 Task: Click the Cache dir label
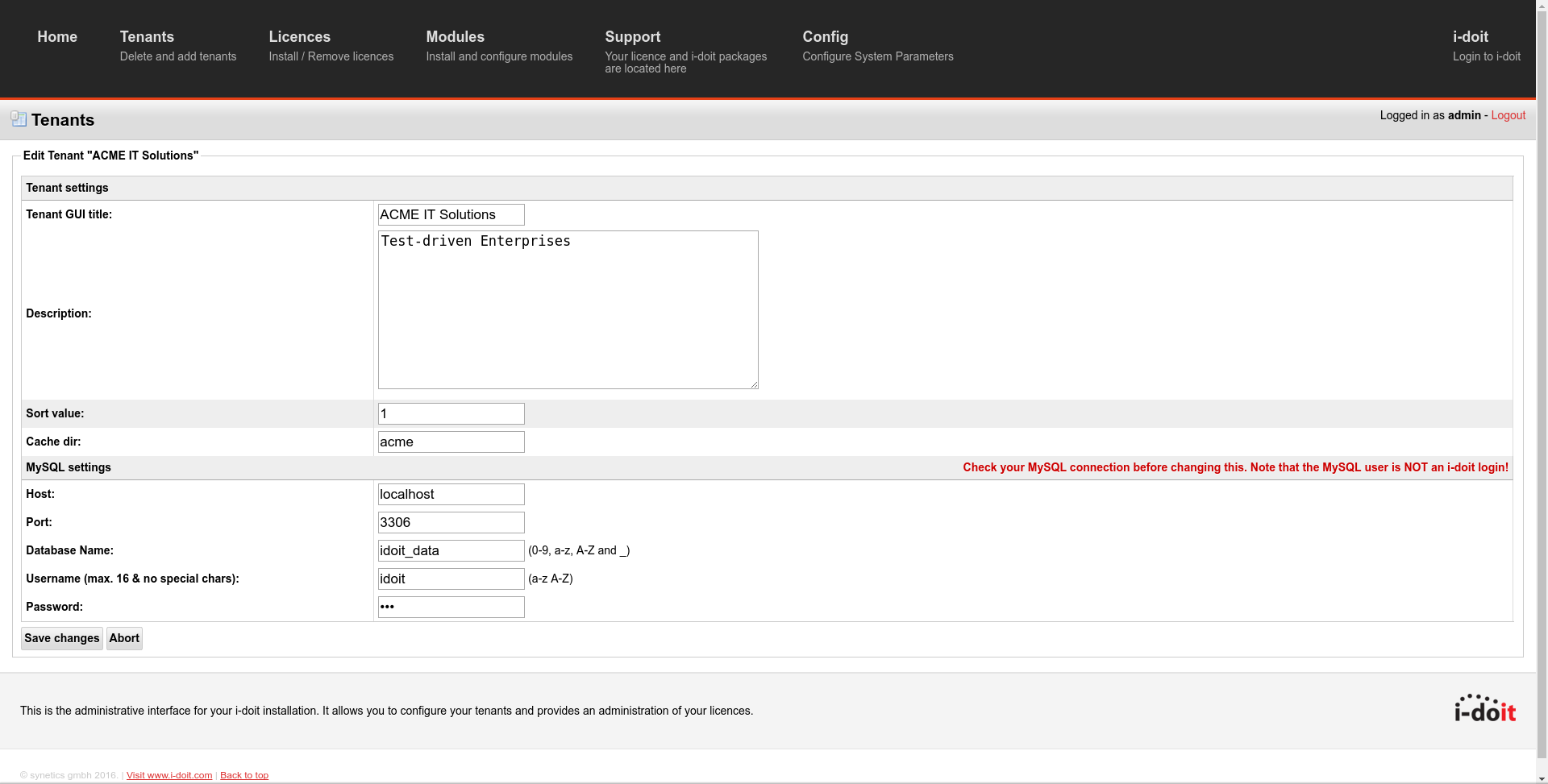pos(53,442)
